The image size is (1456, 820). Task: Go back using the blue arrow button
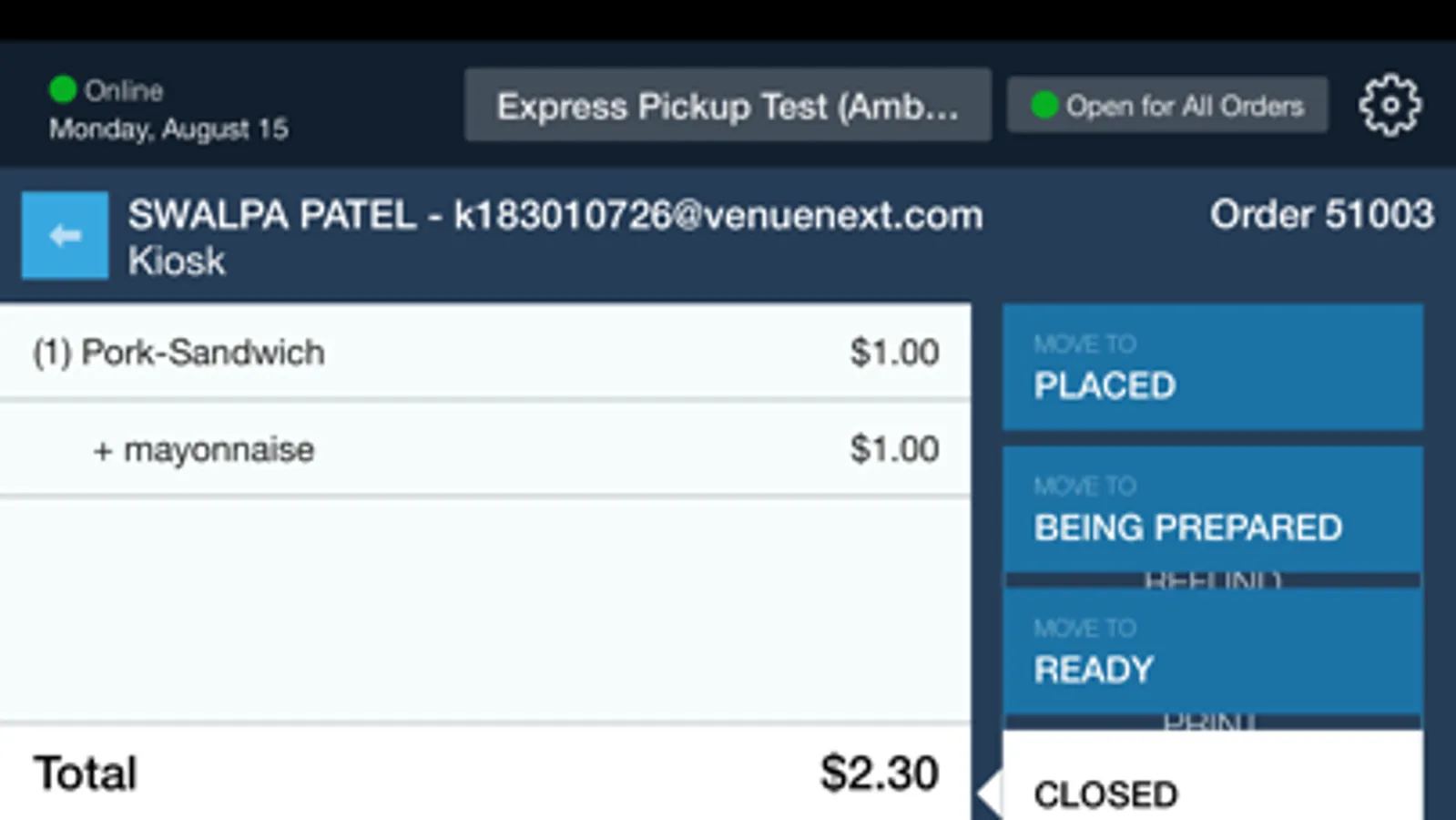65,235
